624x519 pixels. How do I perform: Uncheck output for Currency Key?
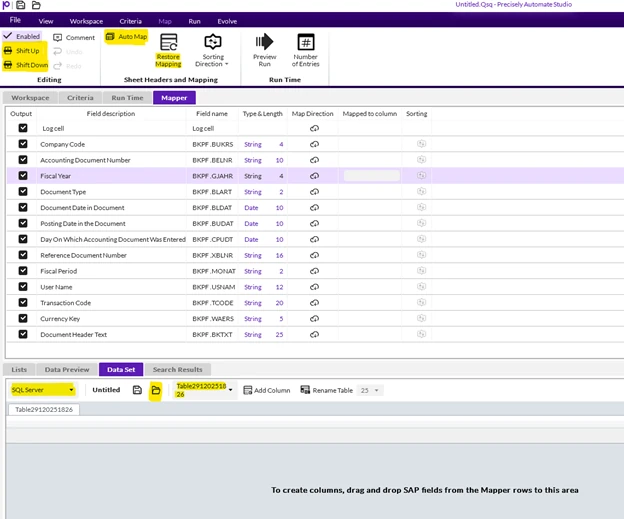click(23, 318)
